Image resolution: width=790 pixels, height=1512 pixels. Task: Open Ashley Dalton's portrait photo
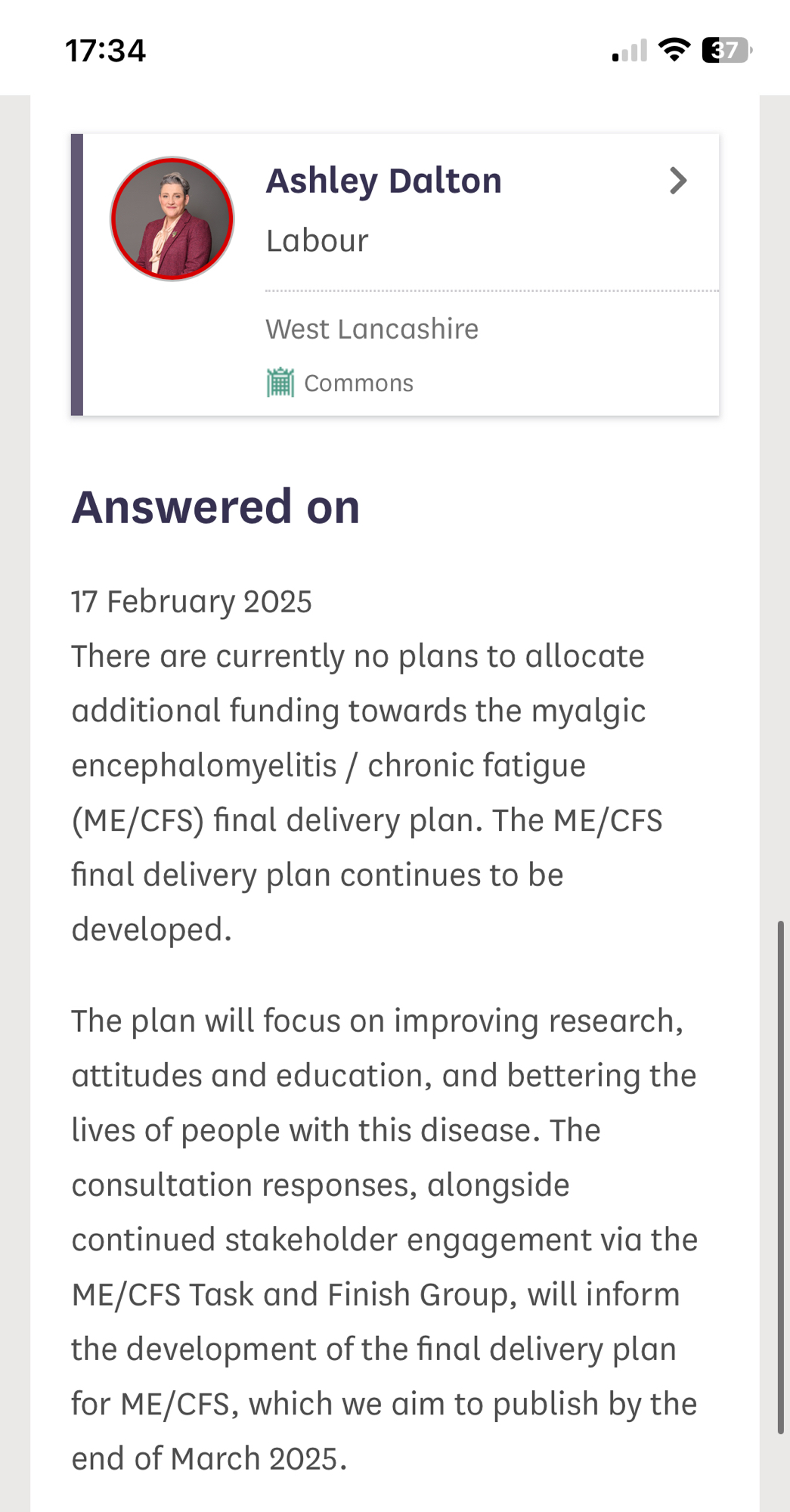pos(172,219)
